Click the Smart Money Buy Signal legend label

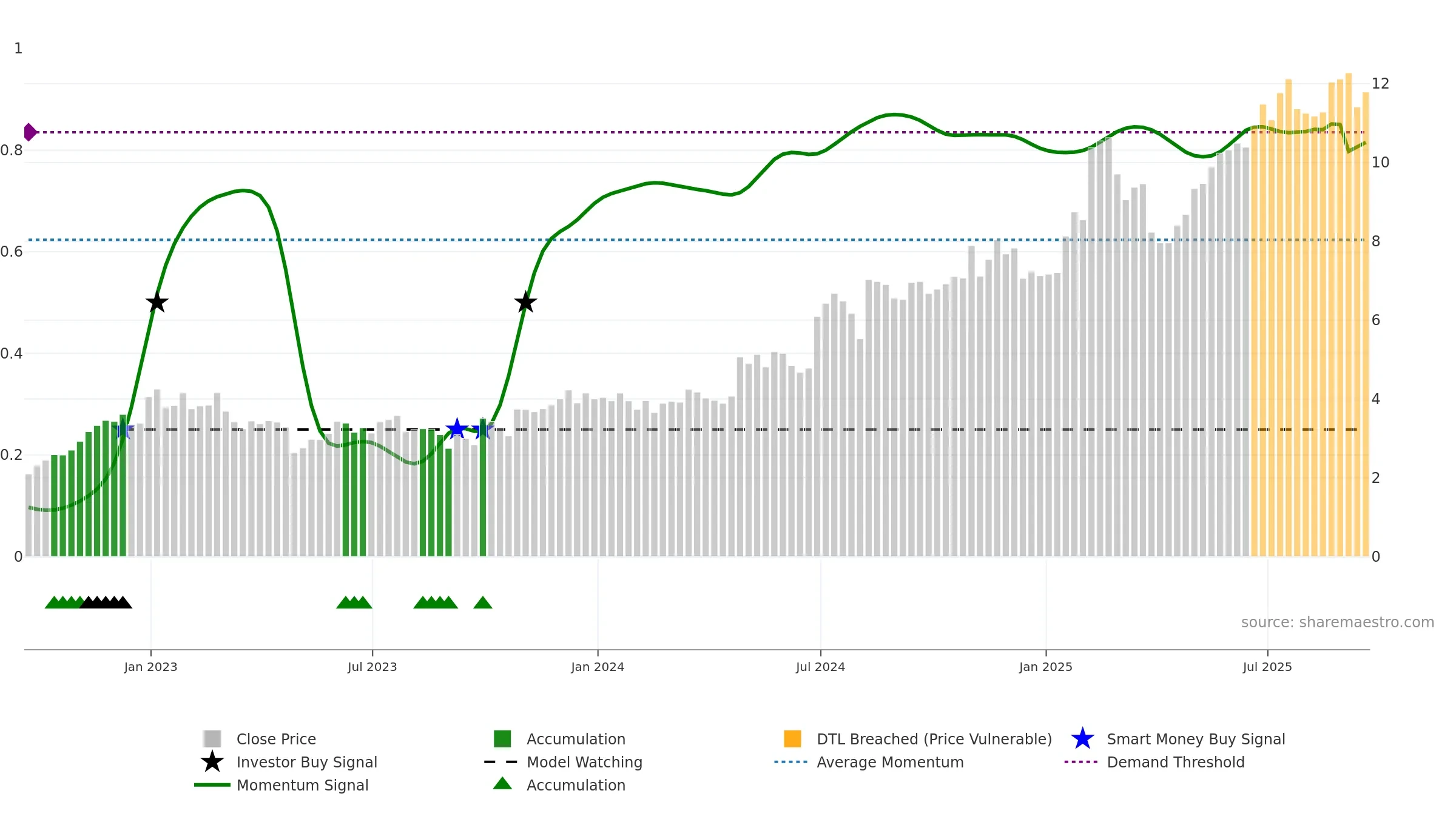pos(1196,739)
